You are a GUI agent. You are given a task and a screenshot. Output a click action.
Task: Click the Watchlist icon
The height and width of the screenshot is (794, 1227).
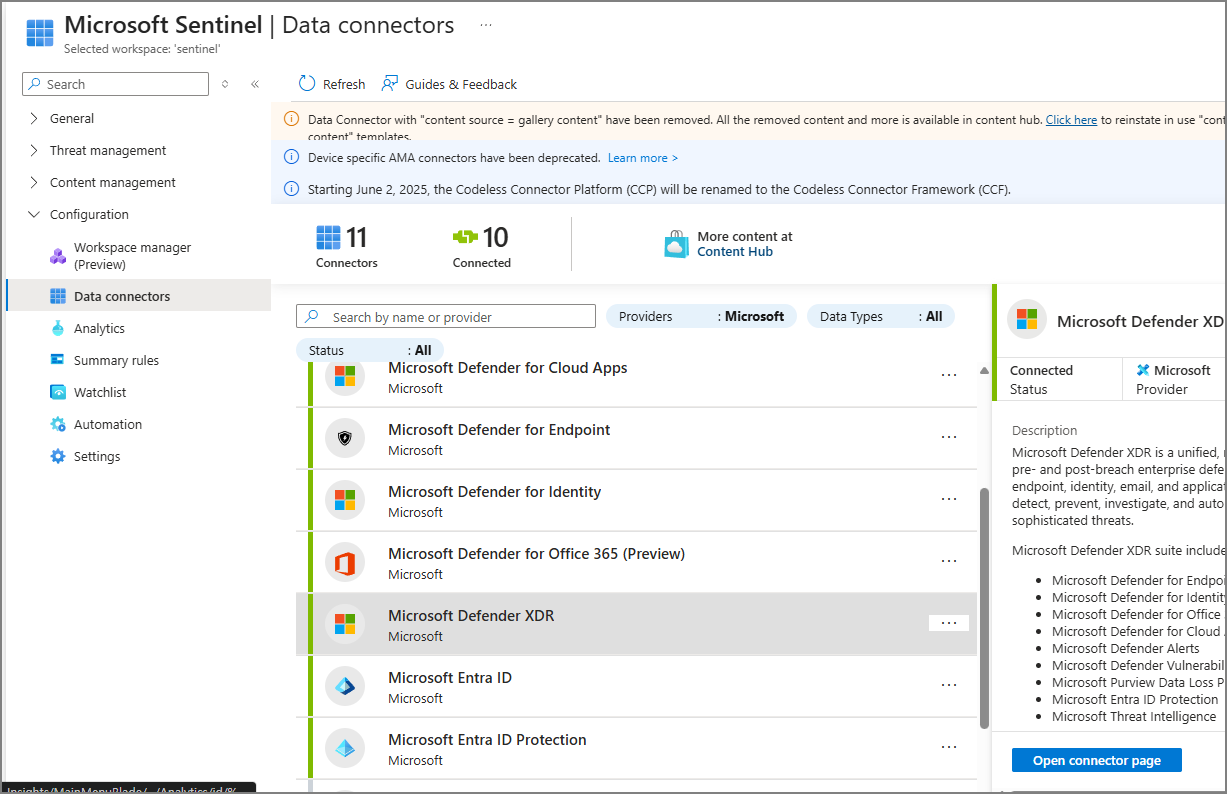point(58,392)
